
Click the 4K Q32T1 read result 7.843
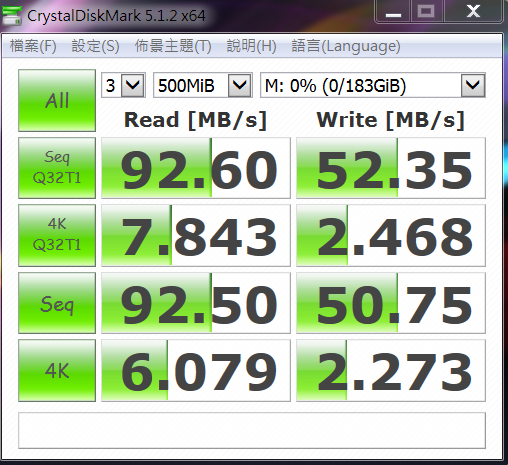point(196,235)
